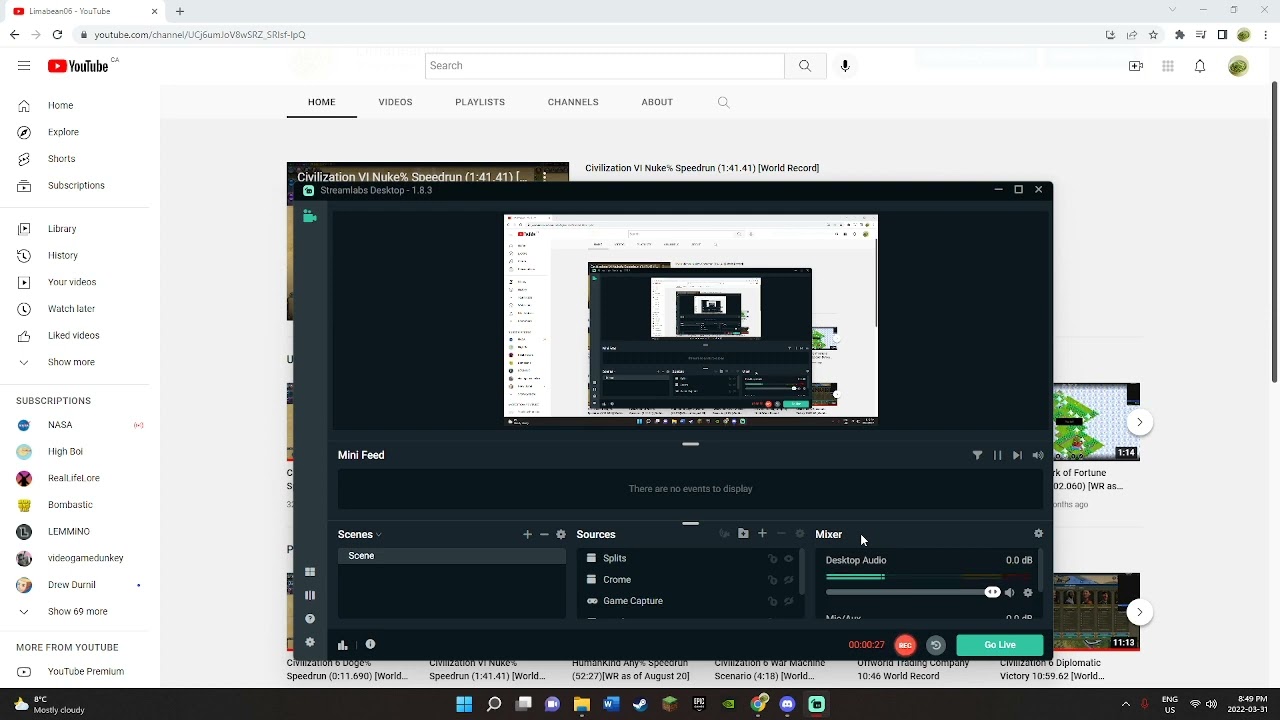Mute Mini Feed event sounds

[x=1038, y=455]
